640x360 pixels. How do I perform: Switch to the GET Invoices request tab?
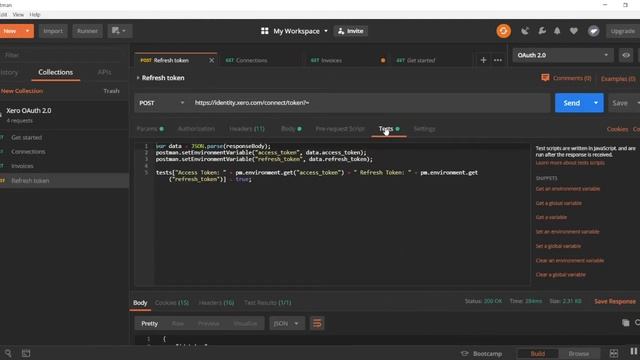pos(345,60)
